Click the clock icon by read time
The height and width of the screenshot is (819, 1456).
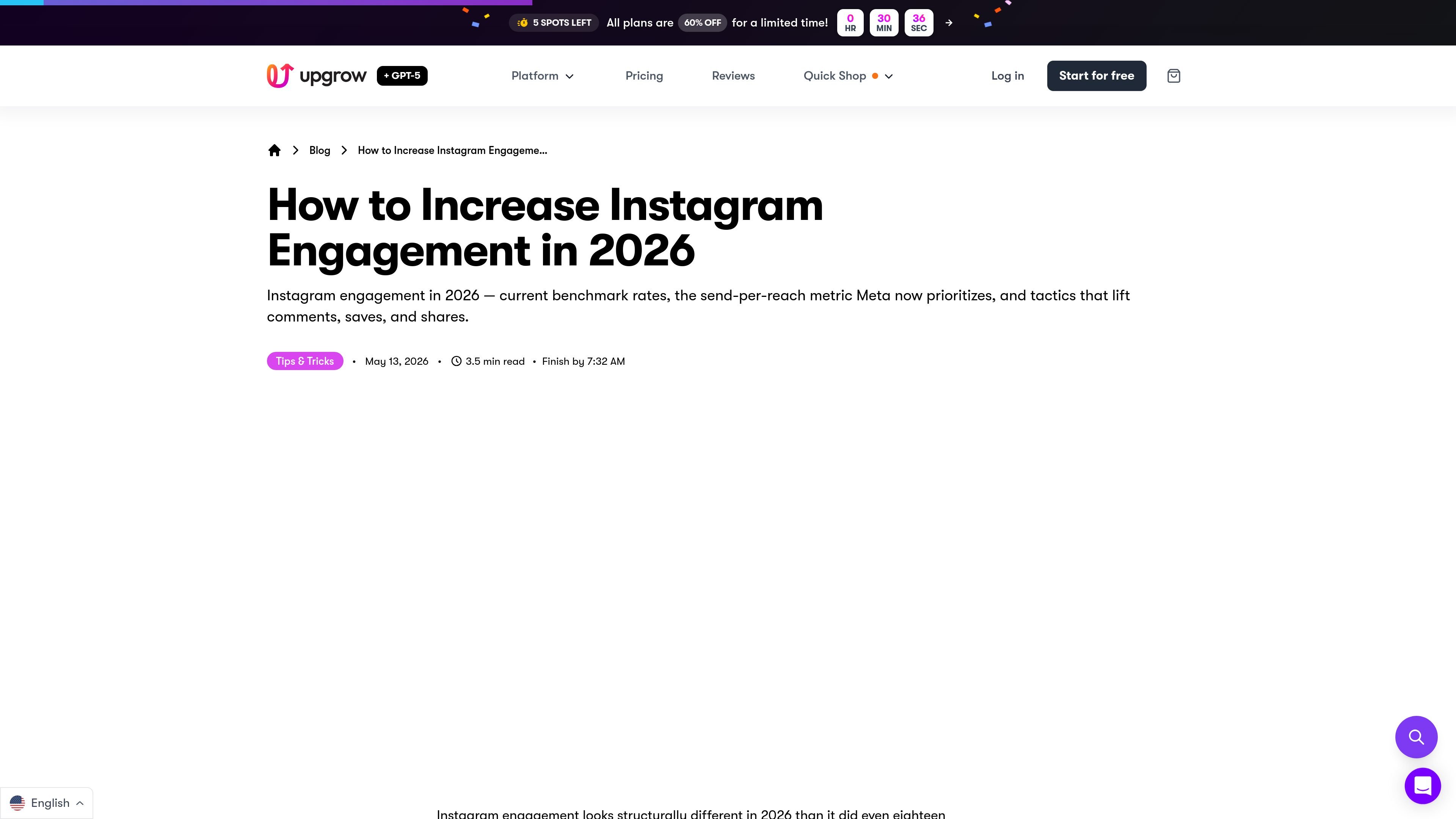(x=456, y=361)
